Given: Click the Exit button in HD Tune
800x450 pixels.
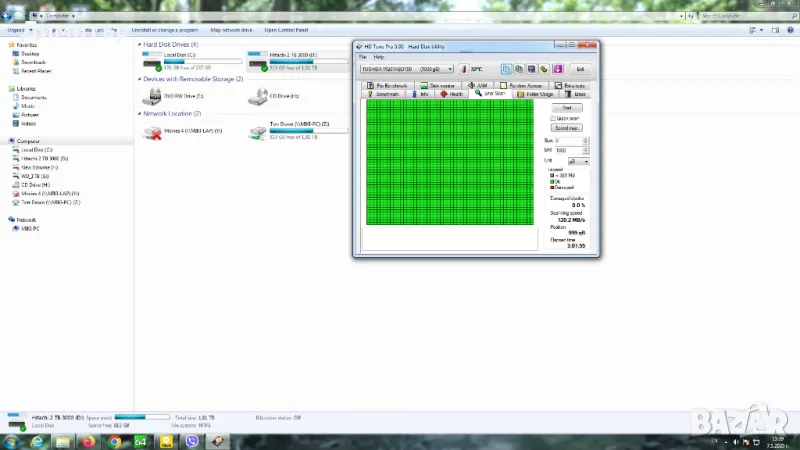Looking at the screenshot, I should coord(580,69).
